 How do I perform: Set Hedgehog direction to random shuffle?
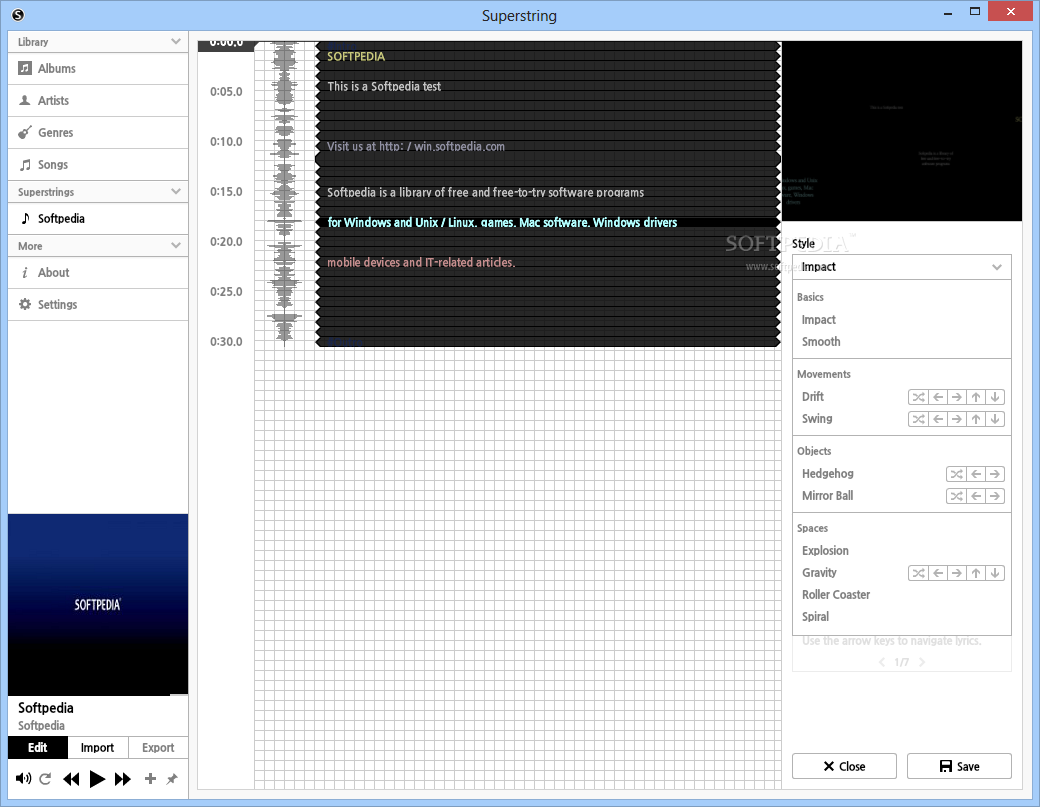coord(956,474)
